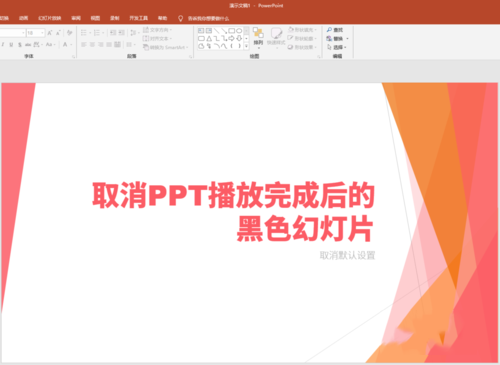The width and height of the screenshot is (500, 365).
Task: Open the Font dialog launcher
Action: pyautogui.click(x=73, y=57)
